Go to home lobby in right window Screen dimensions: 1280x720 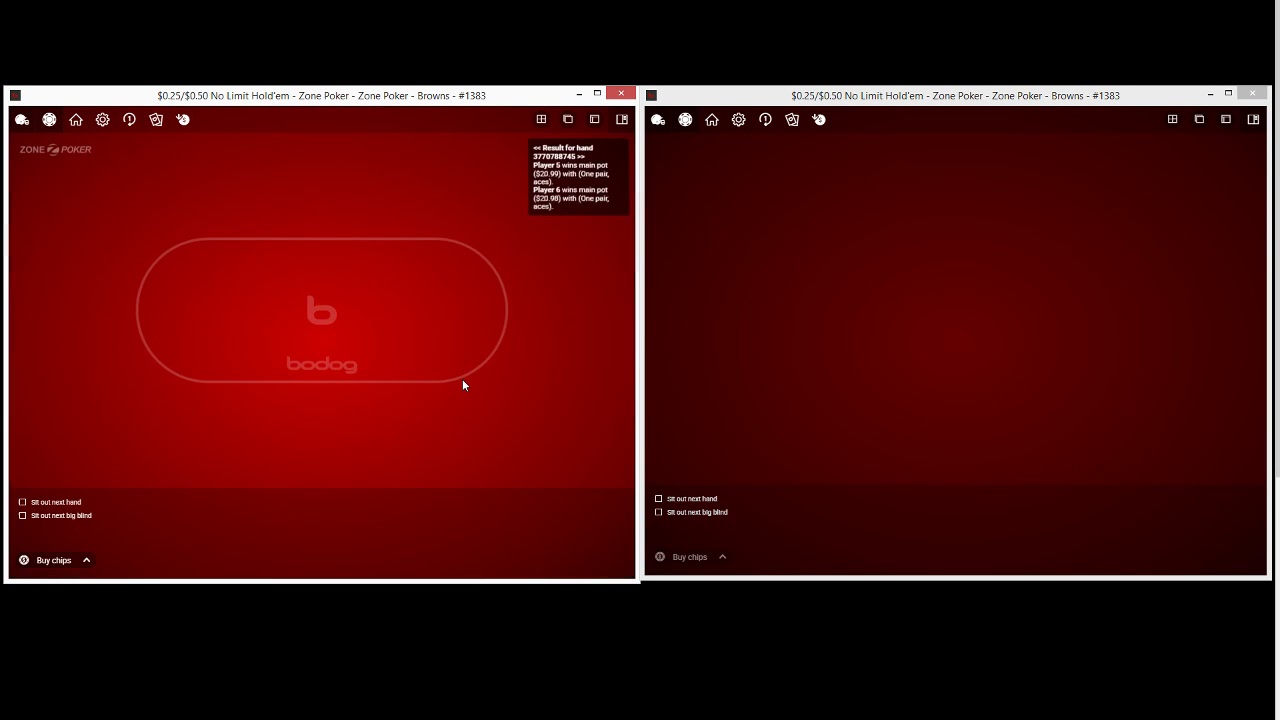pos(712,120)
